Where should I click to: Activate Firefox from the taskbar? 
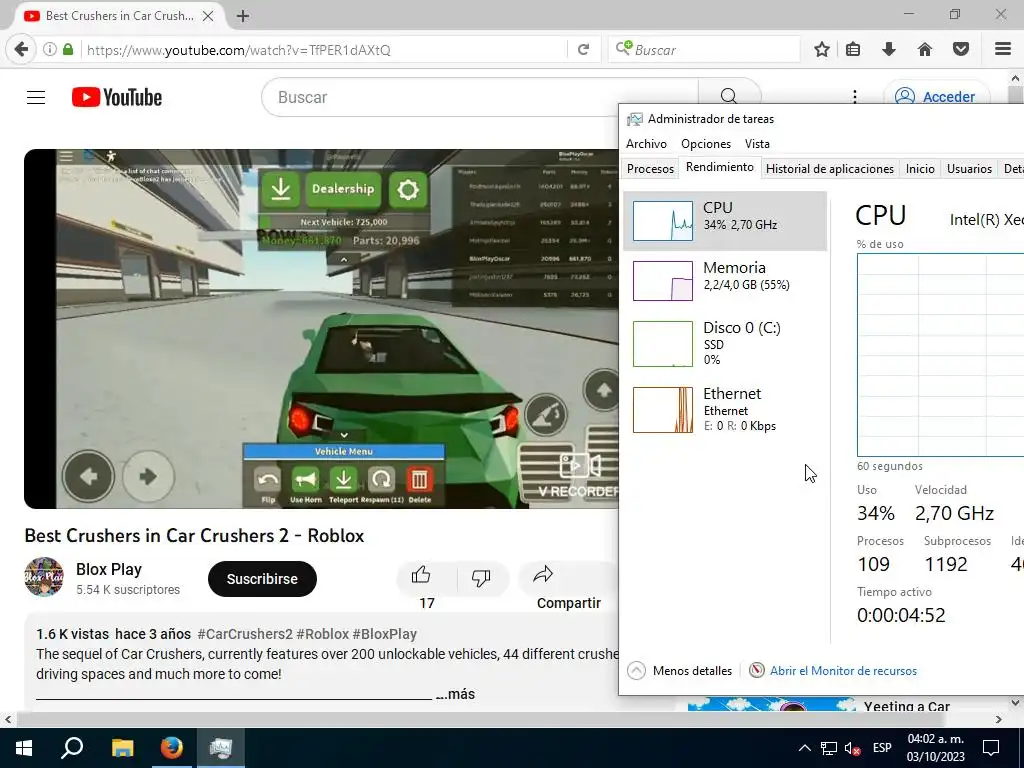pos(172,748)
